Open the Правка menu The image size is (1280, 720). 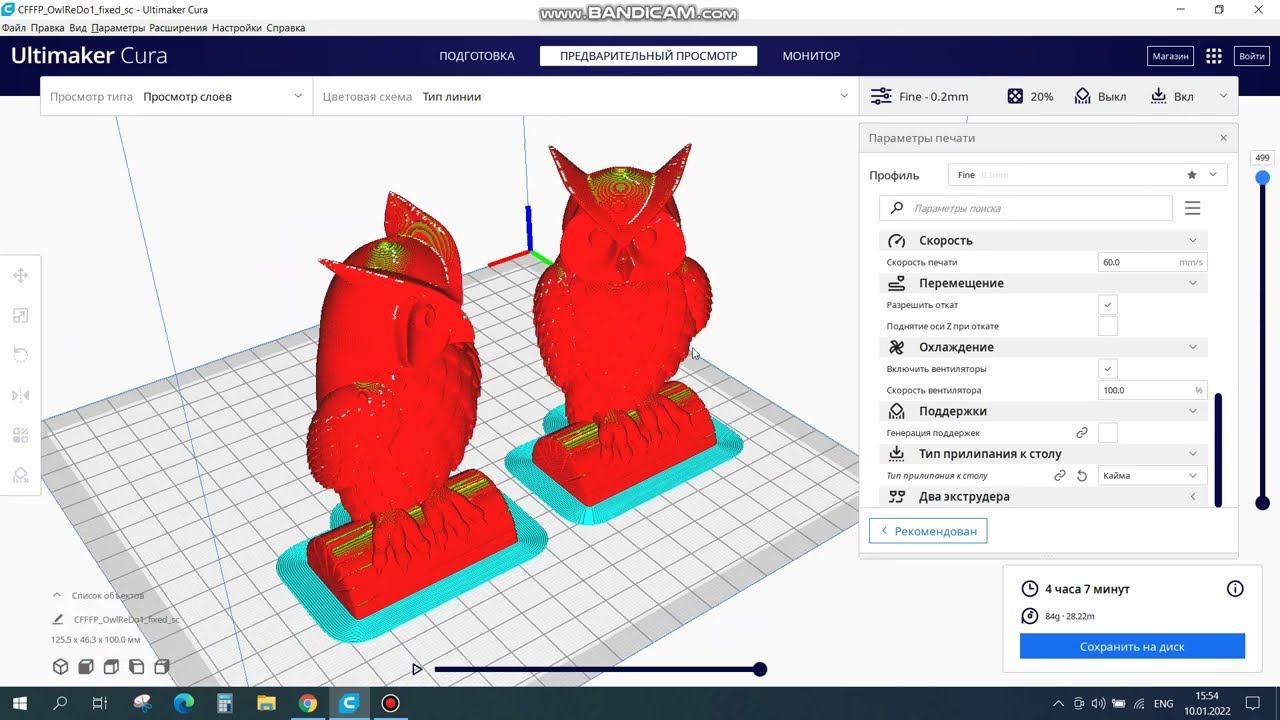(48, 28)
